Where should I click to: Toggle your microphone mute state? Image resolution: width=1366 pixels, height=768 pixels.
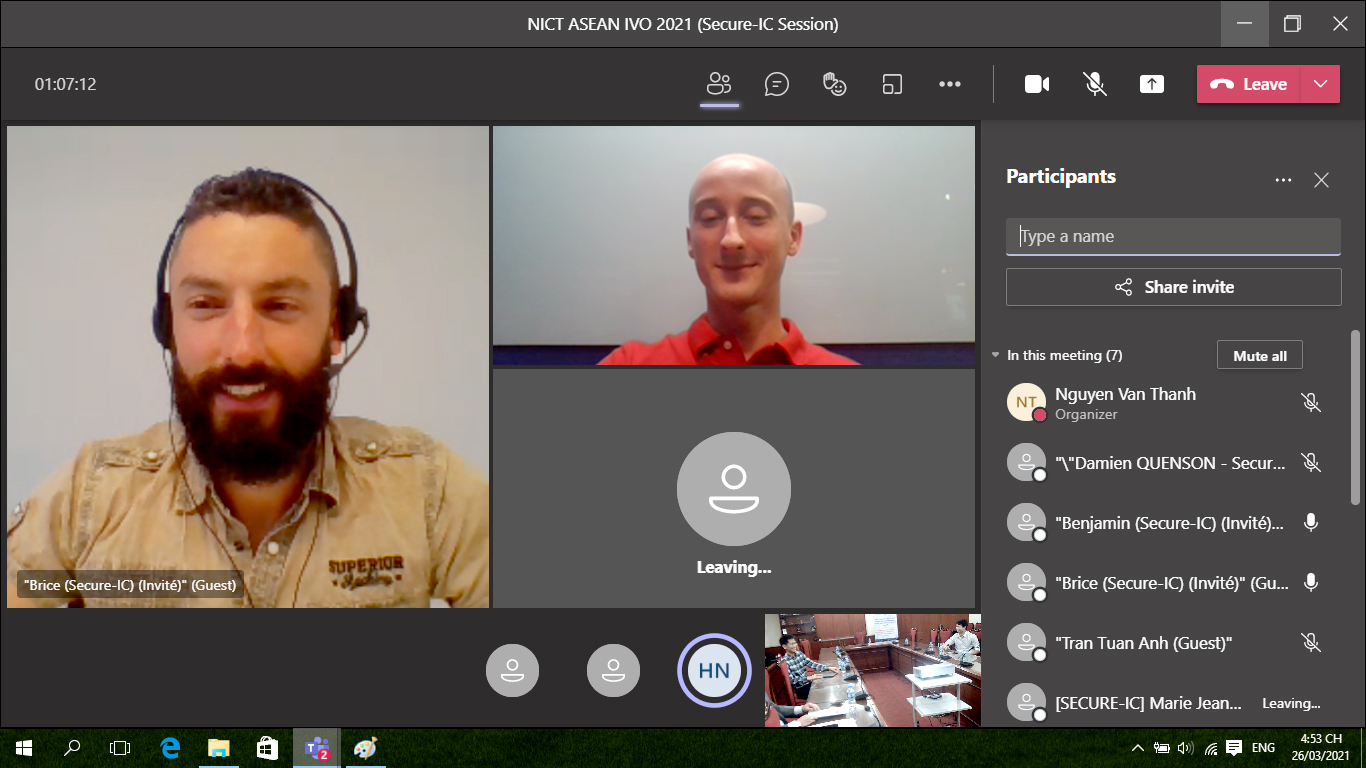tap(1095, 85)
